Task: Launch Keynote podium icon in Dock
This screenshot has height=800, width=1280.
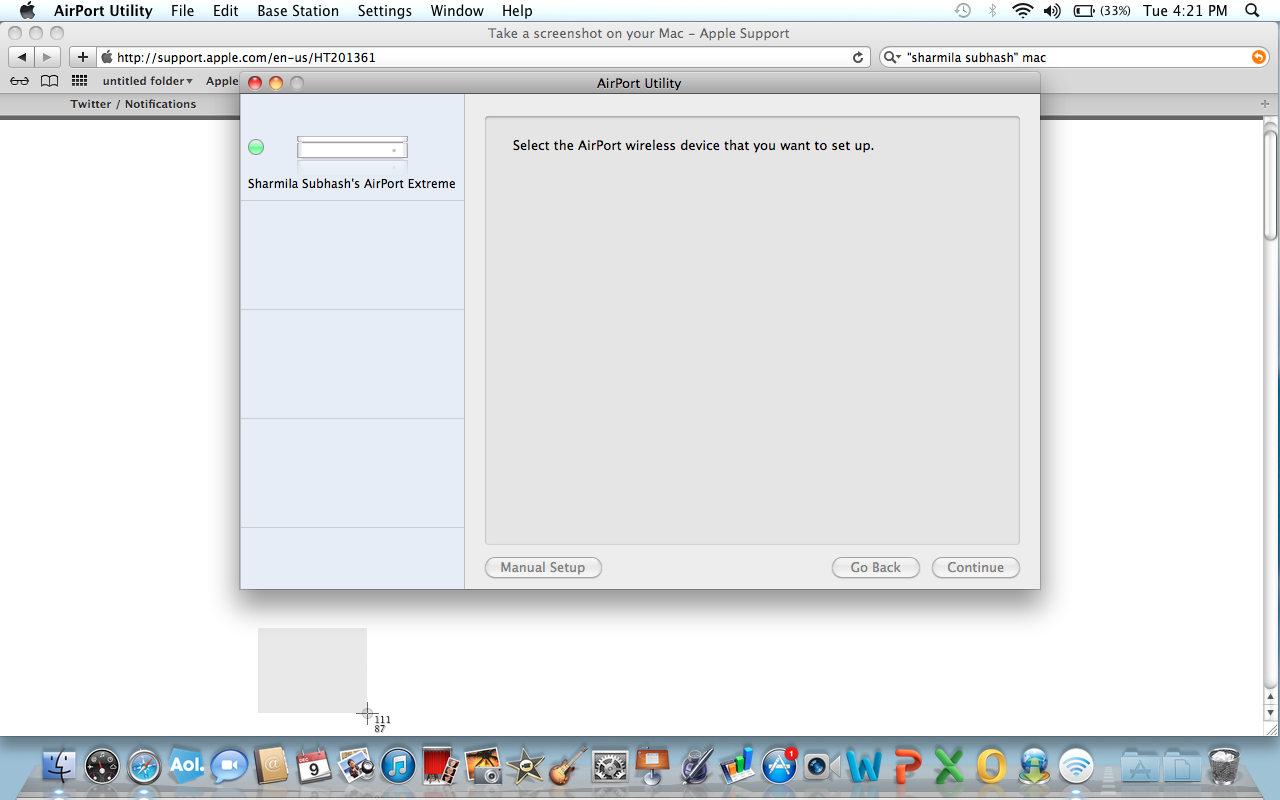Action: click(x=652, y=767)
